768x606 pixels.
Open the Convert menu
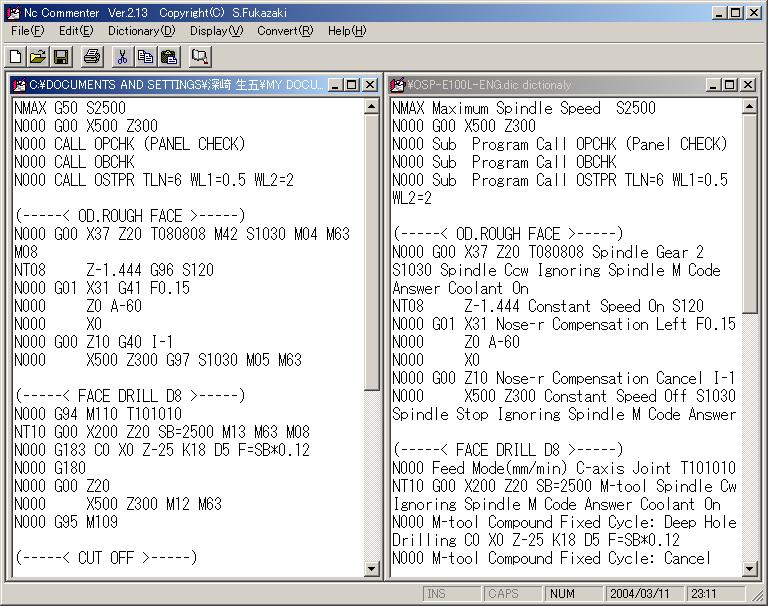(x=285, y=31)
